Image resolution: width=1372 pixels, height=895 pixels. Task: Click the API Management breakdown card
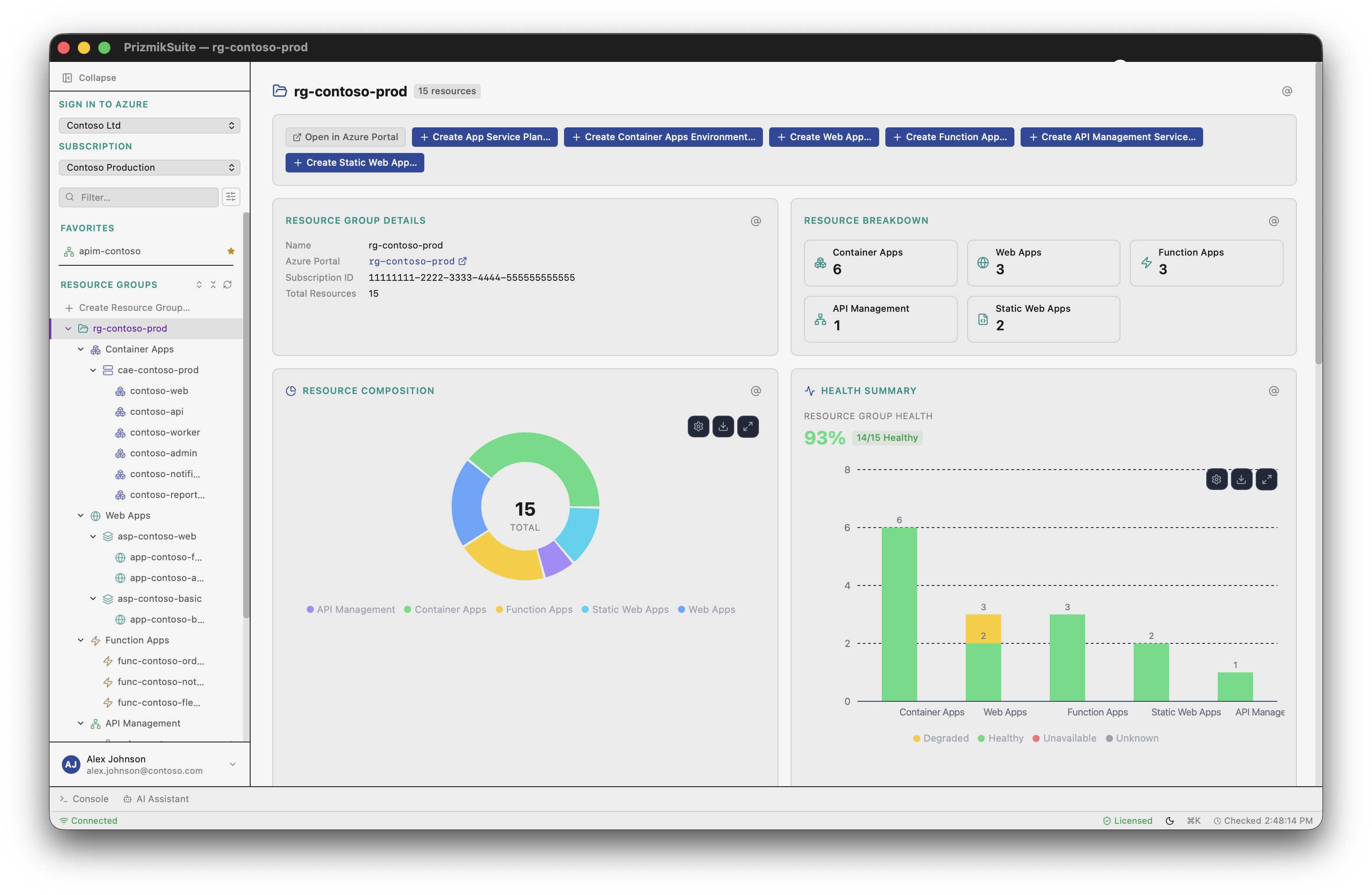tap(880, 319)
